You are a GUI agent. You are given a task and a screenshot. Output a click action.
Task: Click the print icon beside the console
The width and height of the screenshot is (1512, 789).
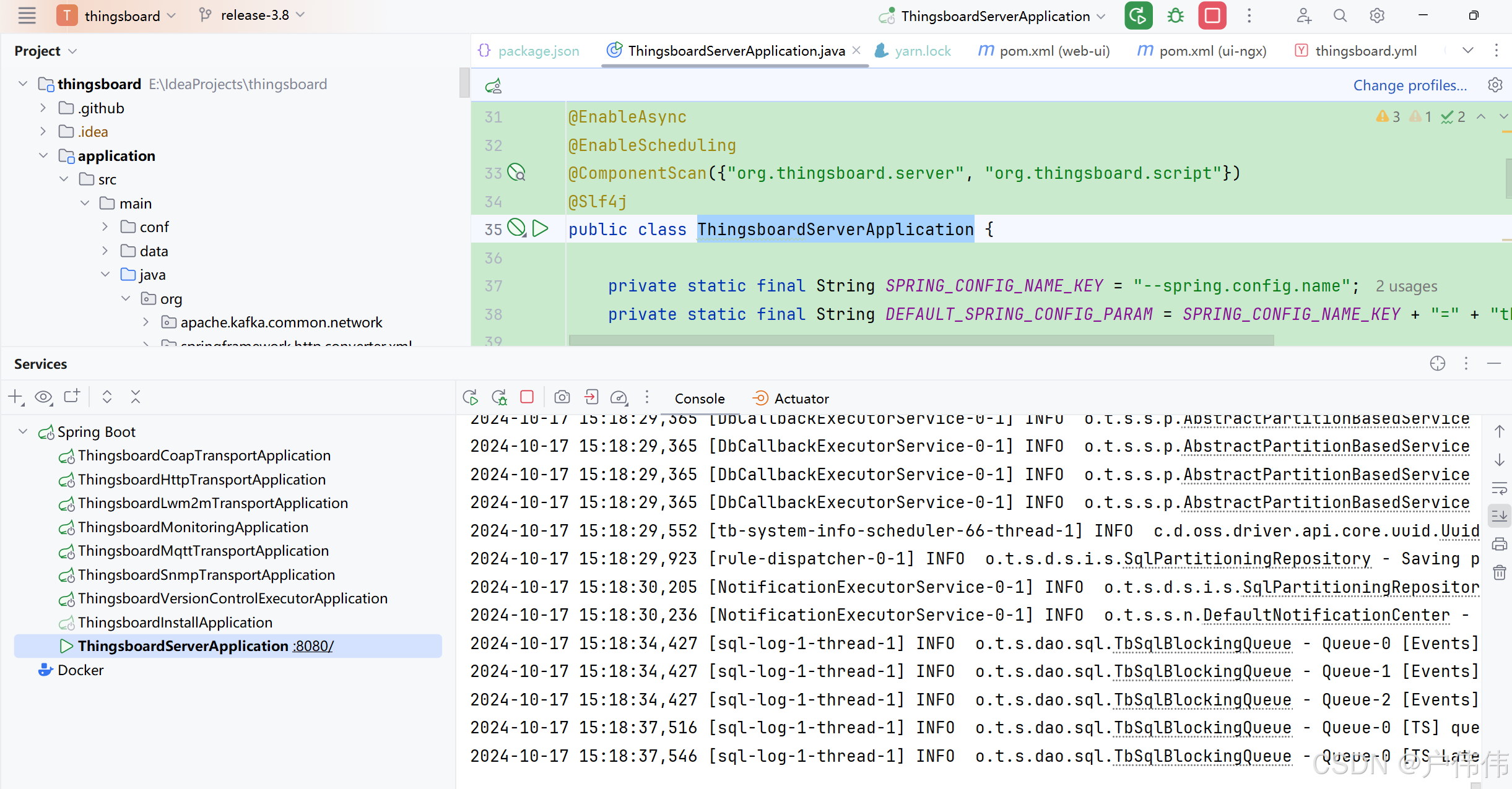(x=1499, y=545)
